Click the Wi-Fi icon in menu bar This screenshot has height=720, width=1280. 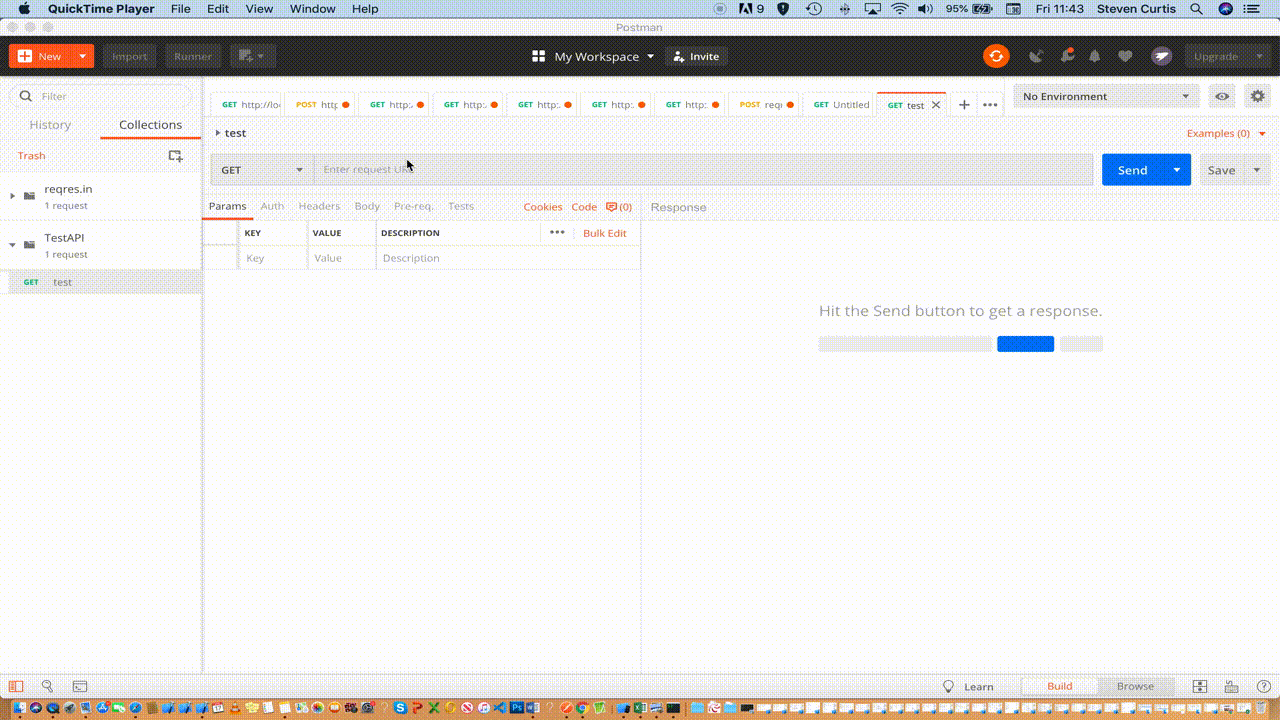[x=899, y=9]
